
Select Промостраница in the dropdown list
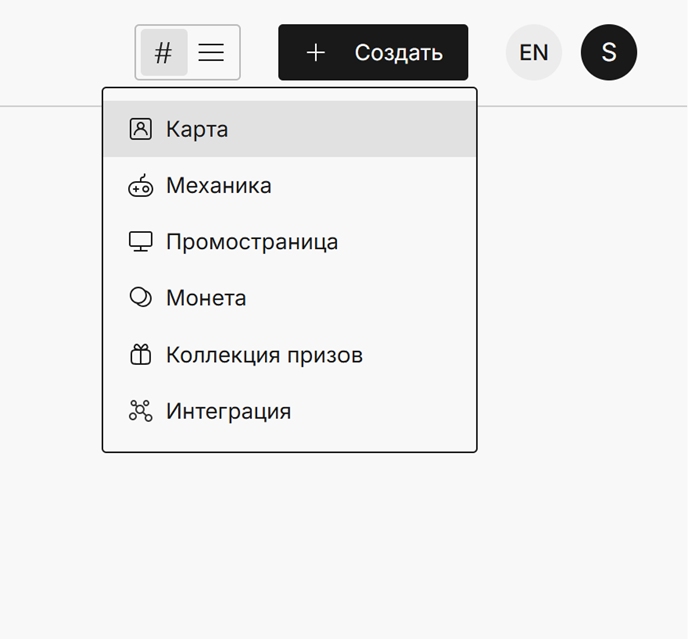pos(290,241)
